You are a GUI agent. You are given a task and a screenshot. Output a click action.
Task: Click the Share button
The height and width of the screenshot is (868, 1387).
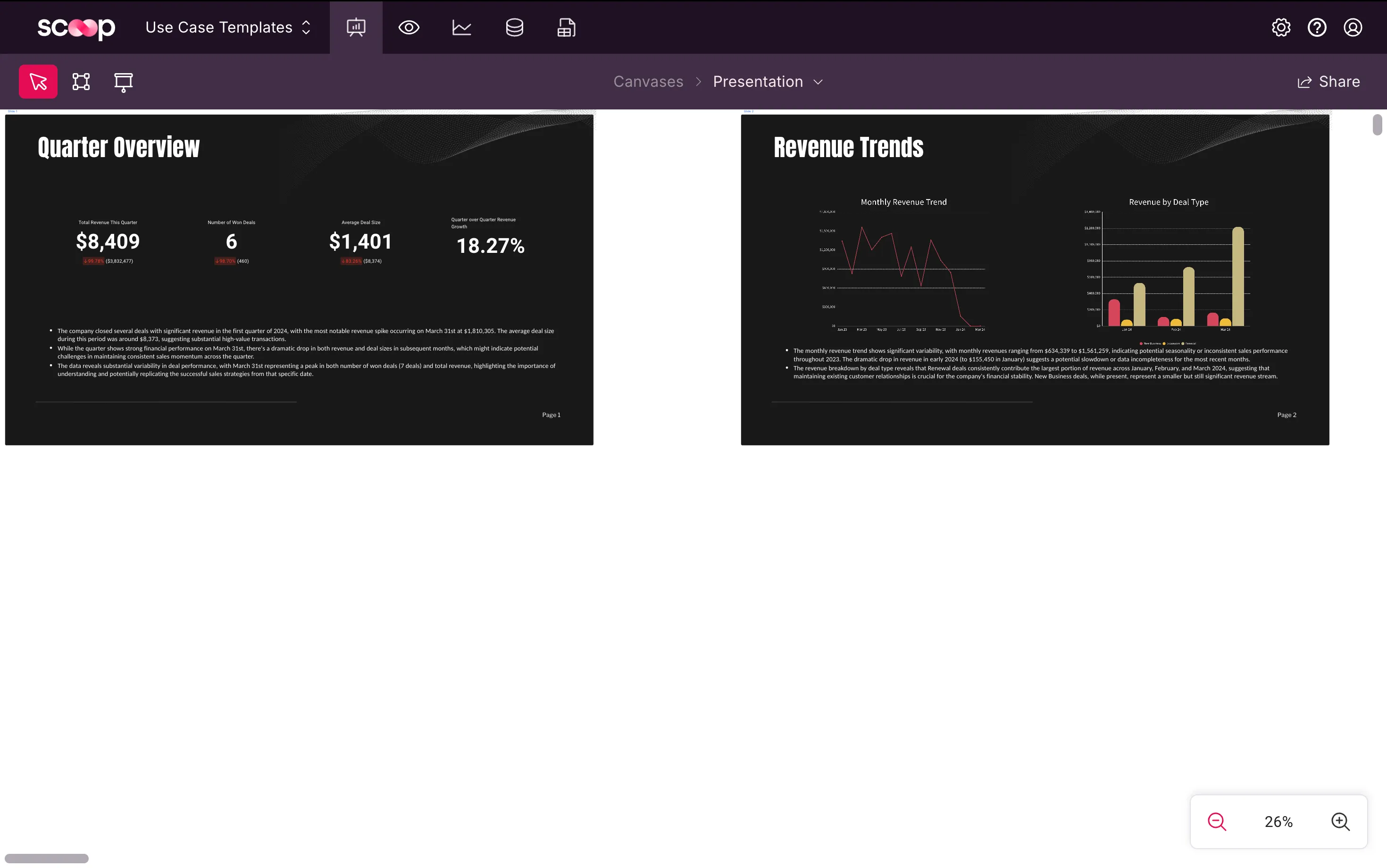click(1329, 82)
